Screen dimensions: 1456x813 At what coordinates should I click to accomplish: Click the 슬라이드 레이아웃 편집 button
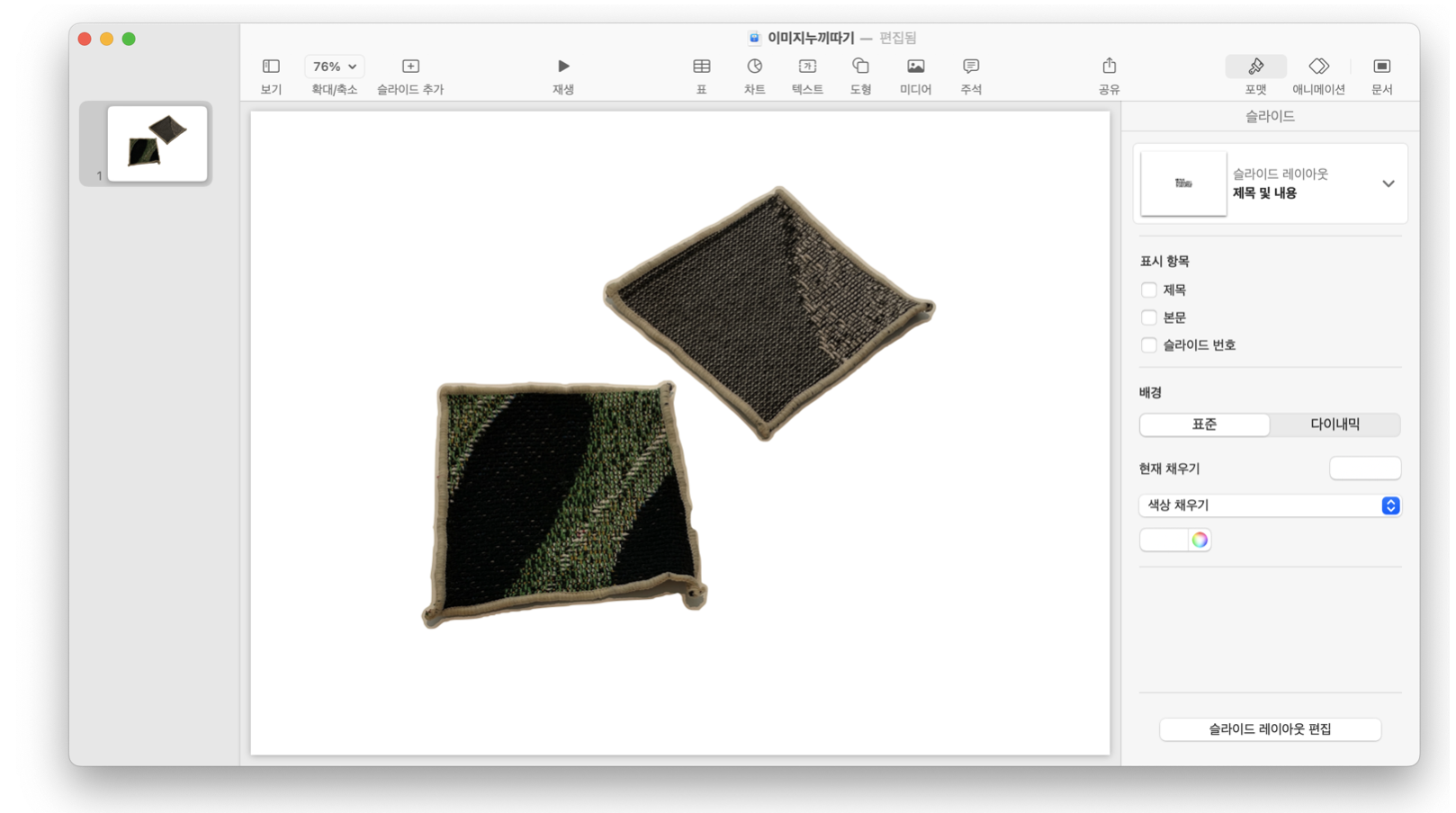tap(1270, 729)
